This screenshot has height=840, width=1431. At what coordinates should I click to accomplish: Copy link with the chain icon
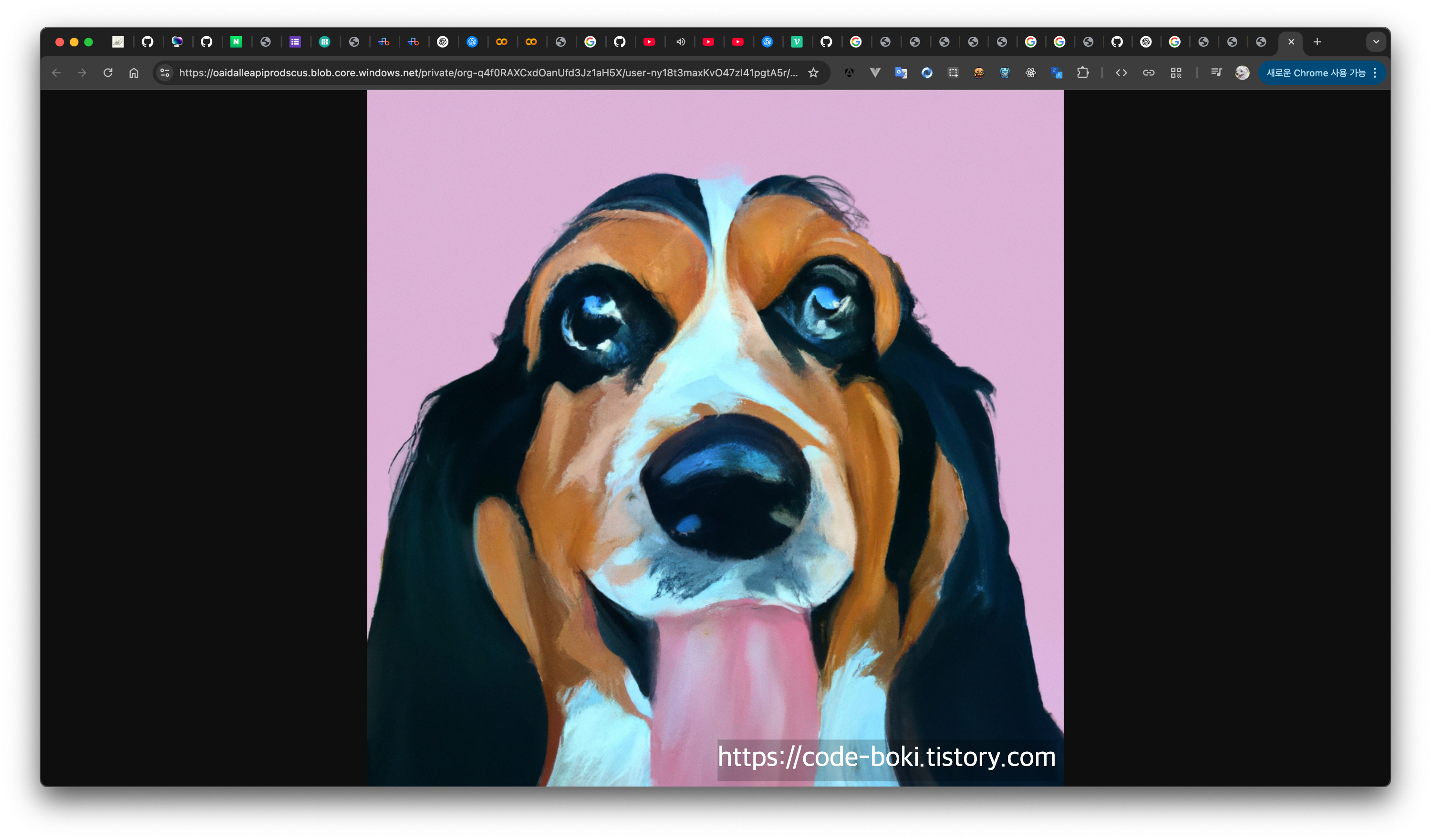(x=1148, y=73)
